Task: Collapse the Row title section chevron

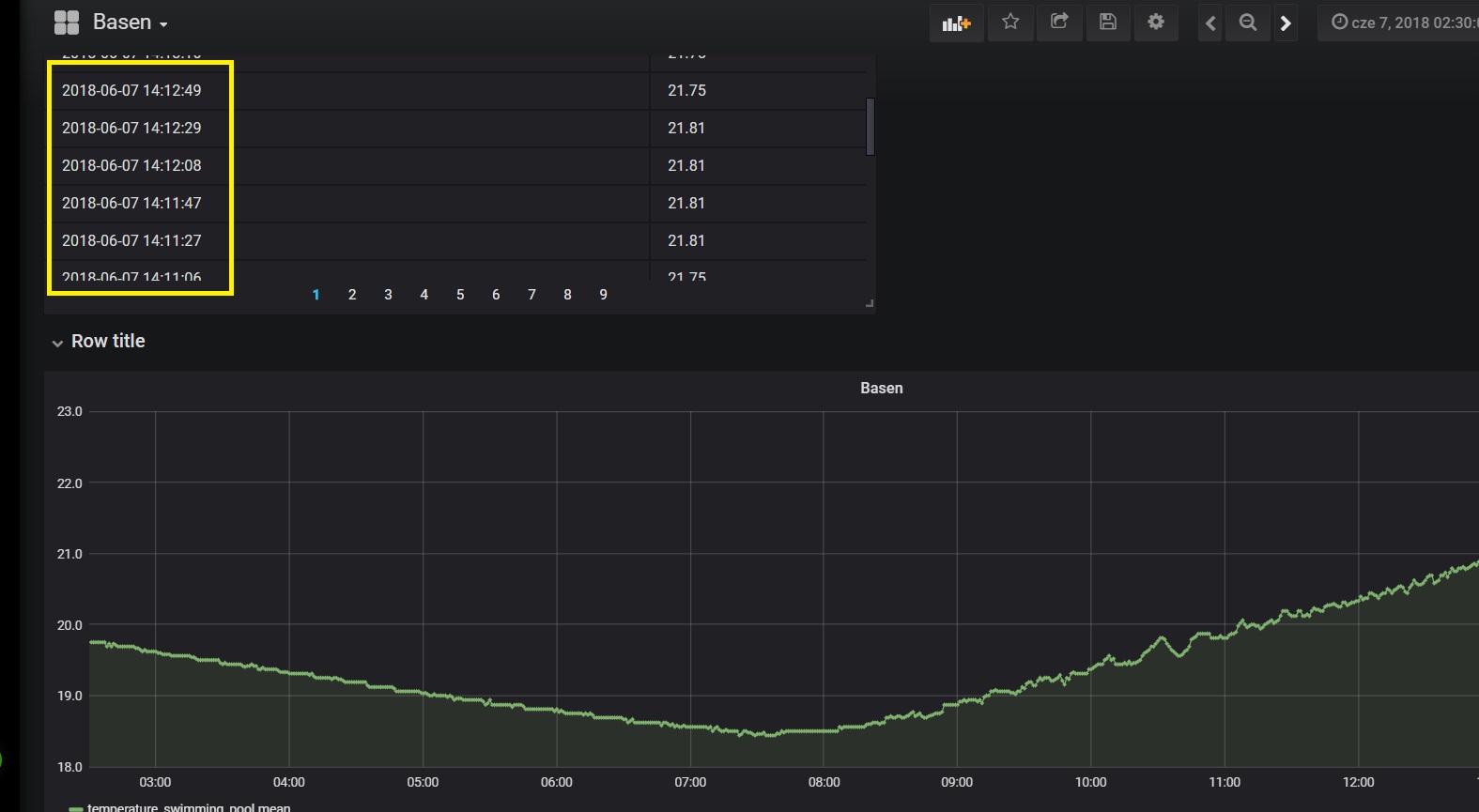Action: (x=57, y=343)
